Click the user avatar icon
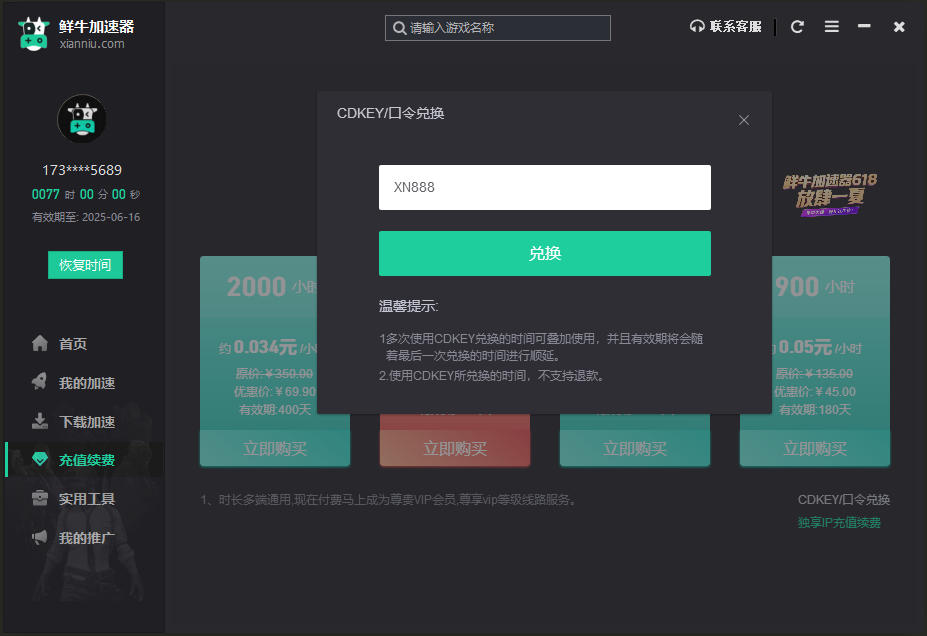 tap(82, 119)
